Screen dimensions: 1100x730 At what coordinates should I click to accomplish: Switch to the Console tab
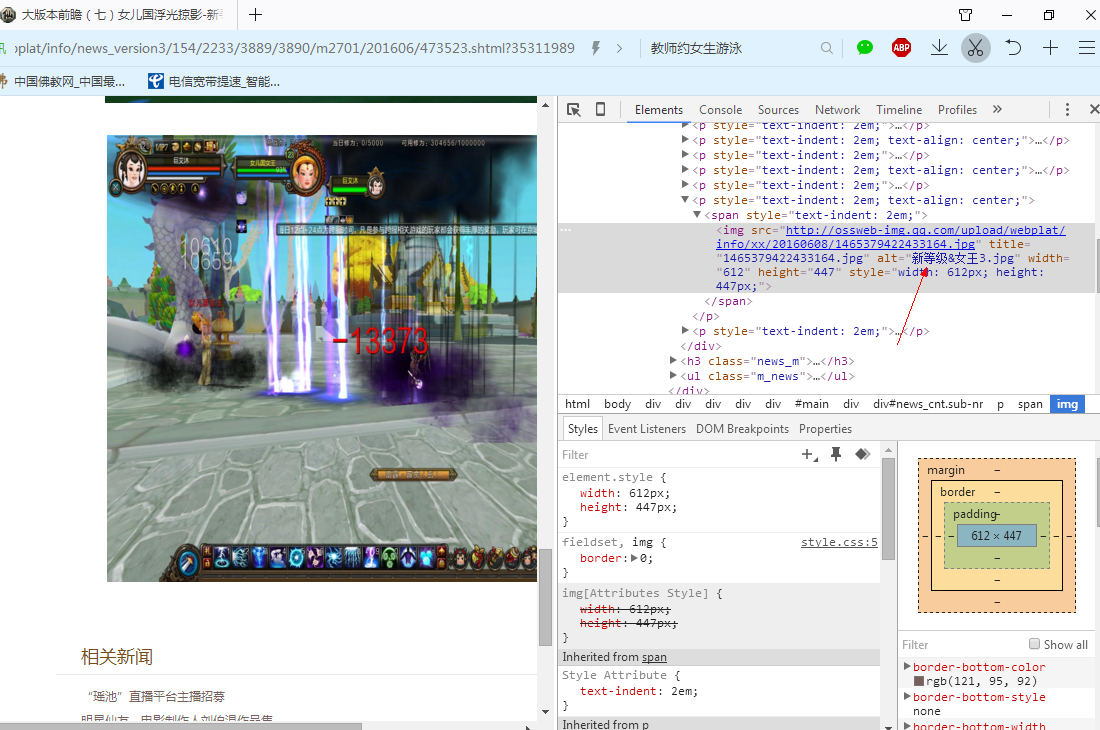click(720, 109)
